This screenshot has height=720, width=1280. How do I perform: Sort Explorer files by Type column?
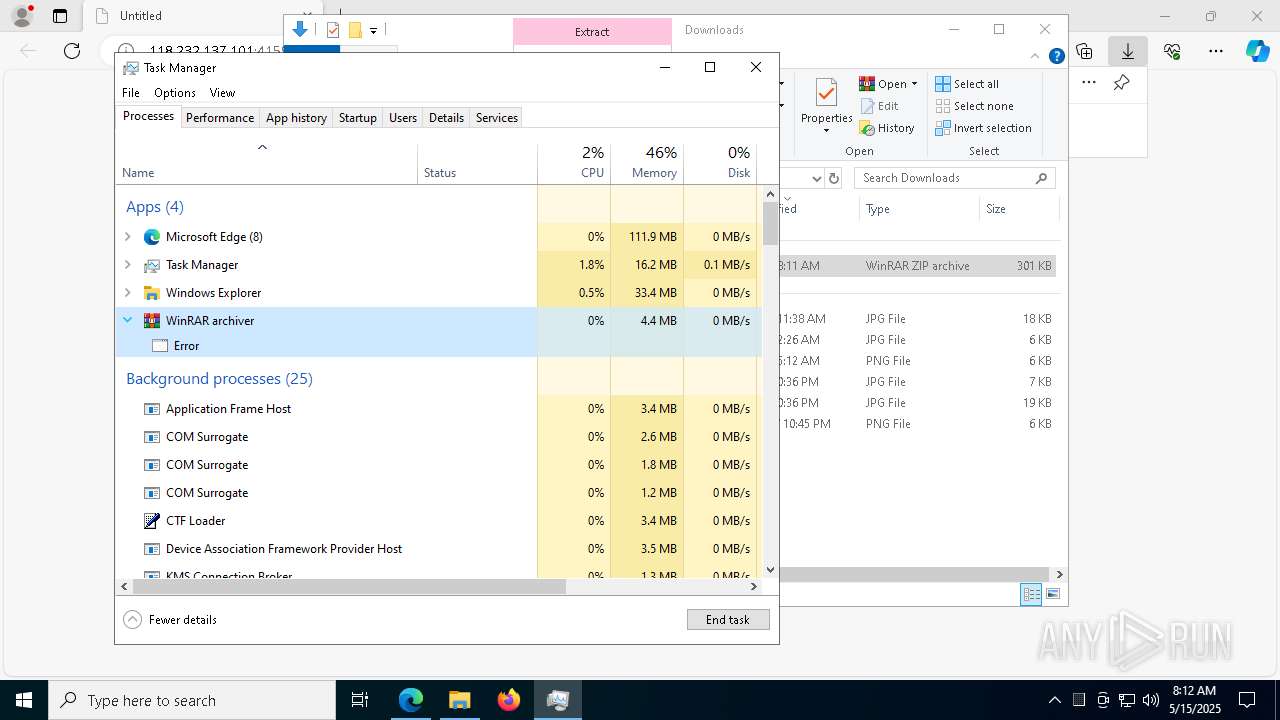pyautogui.click(x=919, y=209)
